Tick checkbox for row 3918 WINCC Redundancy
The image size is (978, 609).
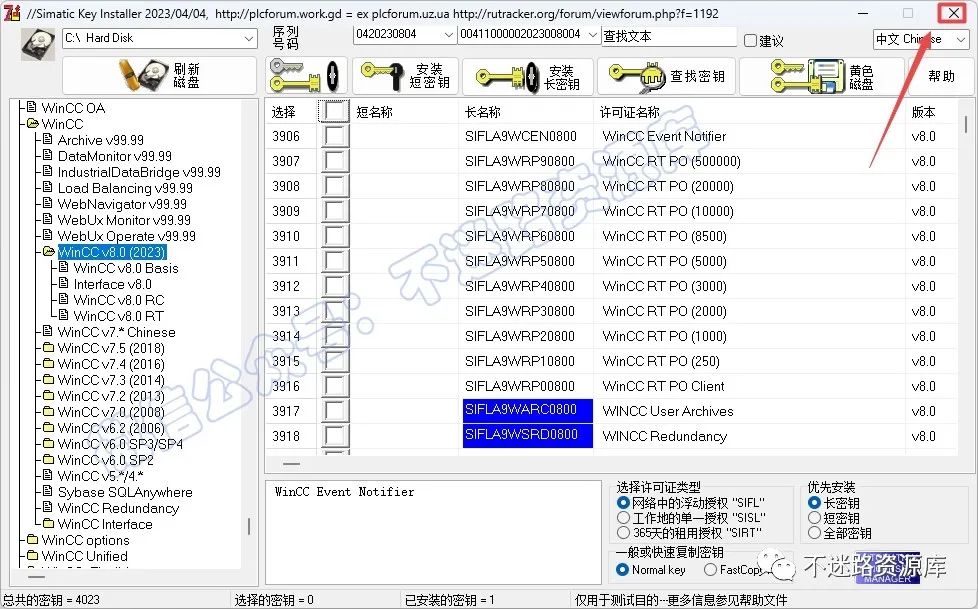coord(334,436)
